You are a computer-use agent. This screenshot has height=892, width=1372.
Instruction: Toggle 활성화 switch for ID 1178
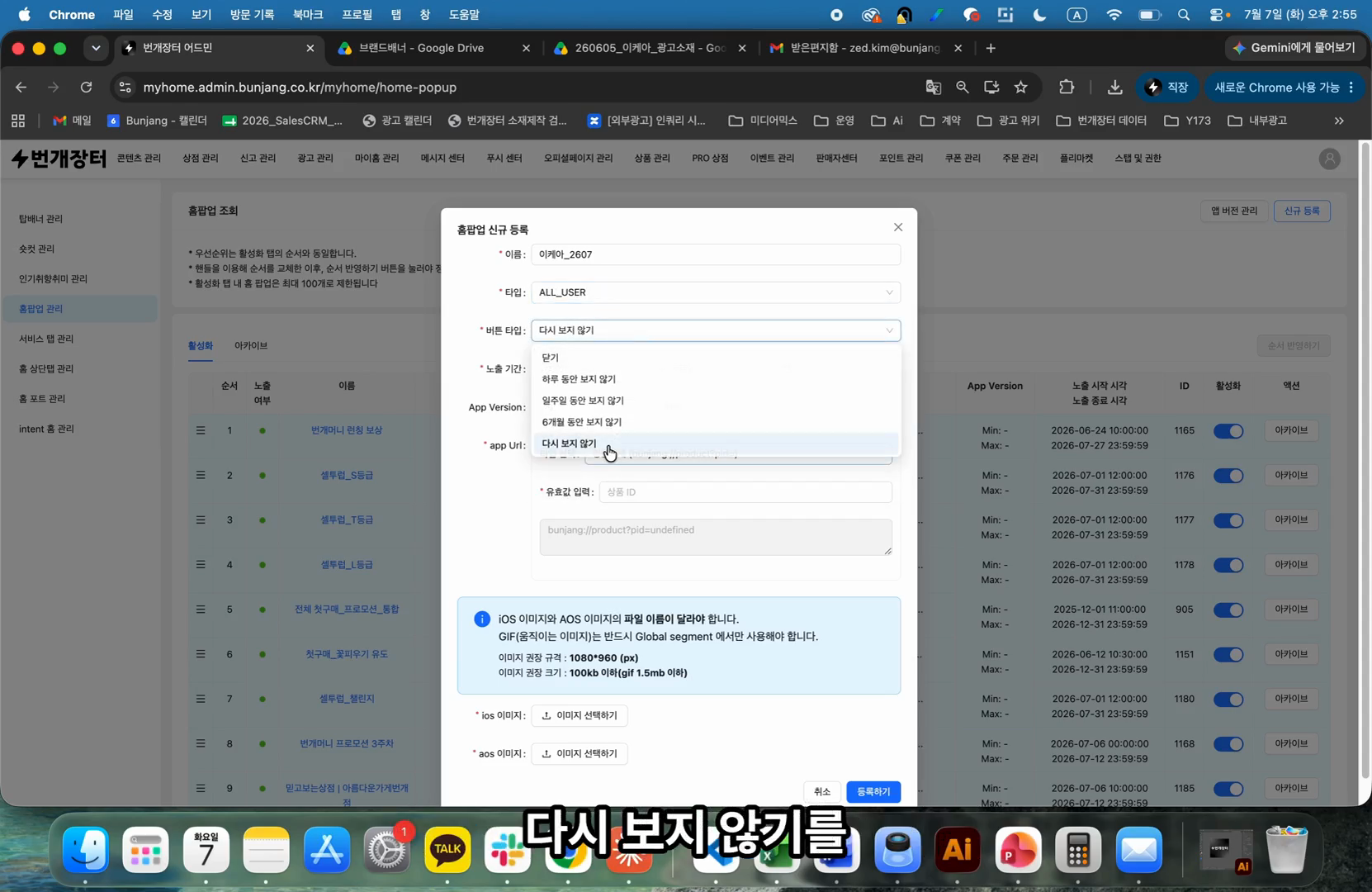(x=1228, y=565)
